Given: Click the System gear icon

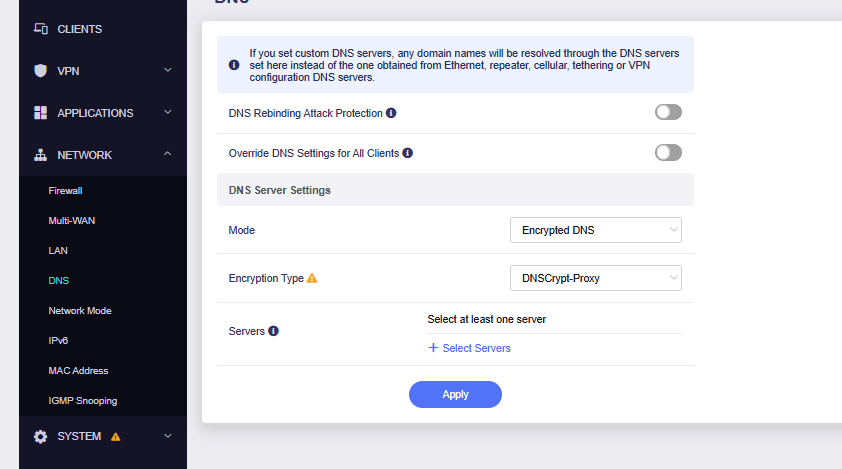Looking at the screenshot, I should (x=41, y=437).
